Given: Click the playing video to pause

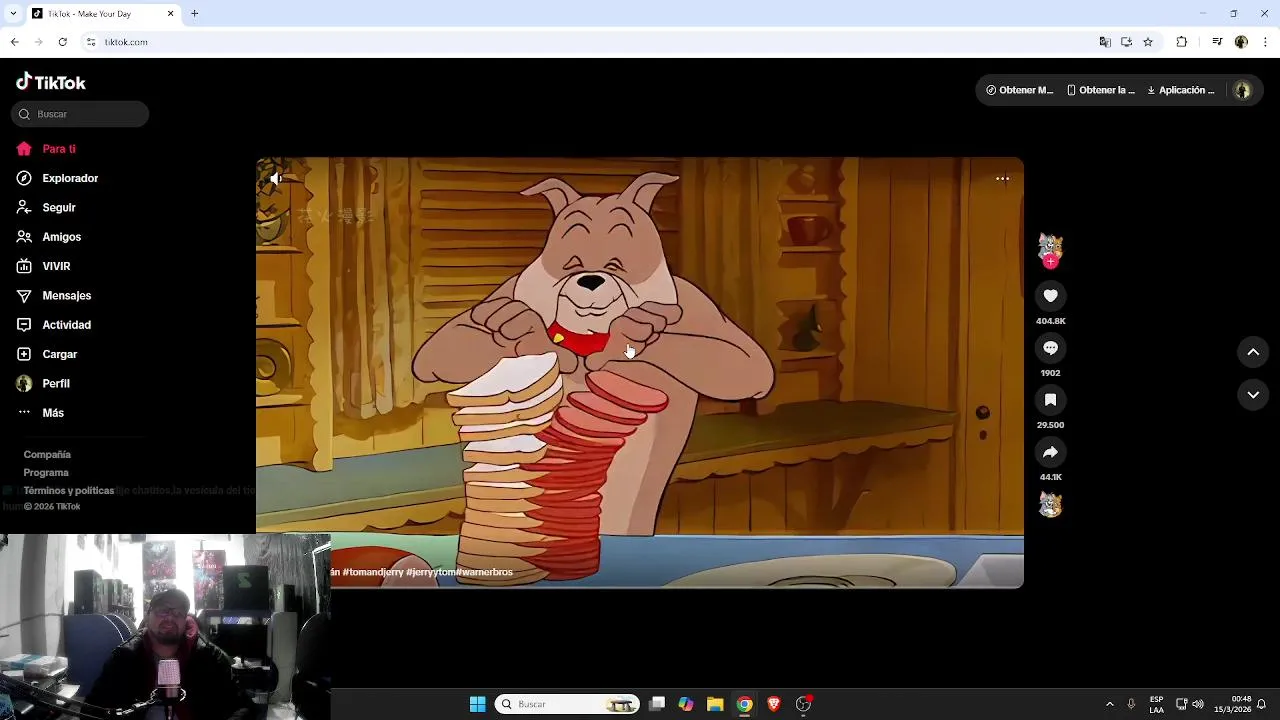Looking at the screenshot, I should click(640, 372).
